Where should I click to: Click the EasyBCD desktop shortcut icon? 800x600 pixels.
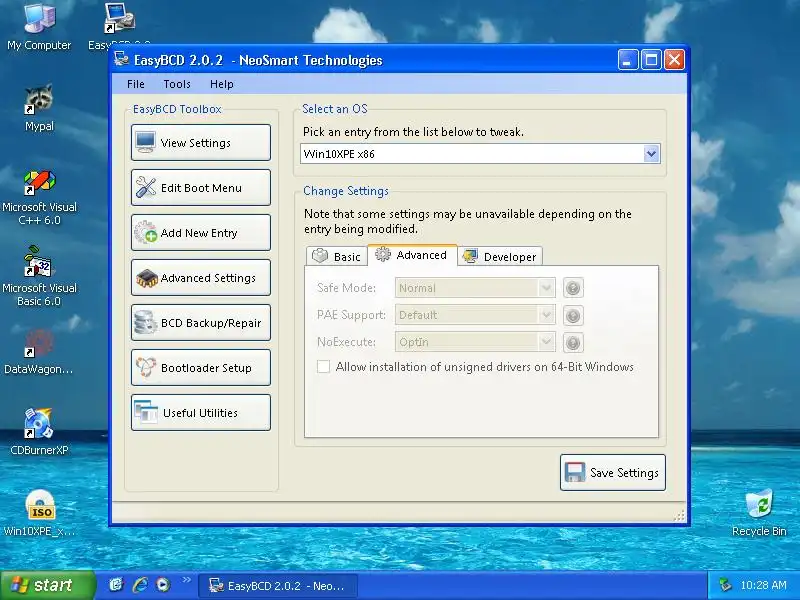point(119,20)
